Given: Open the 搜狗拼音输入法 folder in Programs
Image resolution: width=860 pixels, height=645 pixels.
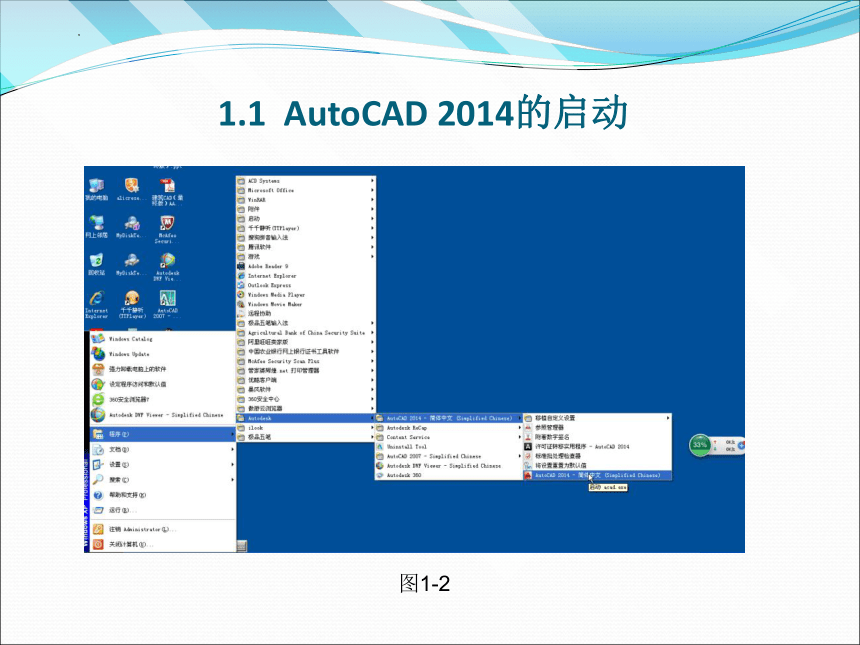Looking at the screenshot, I should tap(306, 238).
